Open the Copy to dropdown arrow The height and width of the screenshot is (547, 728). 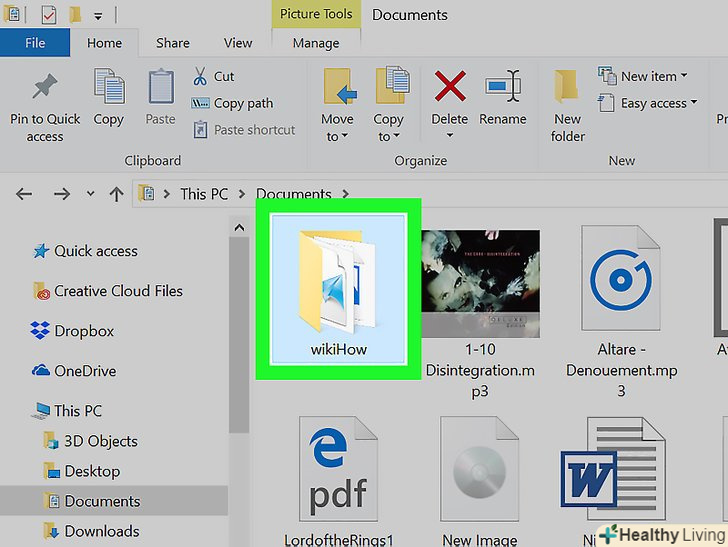point(396,136)
